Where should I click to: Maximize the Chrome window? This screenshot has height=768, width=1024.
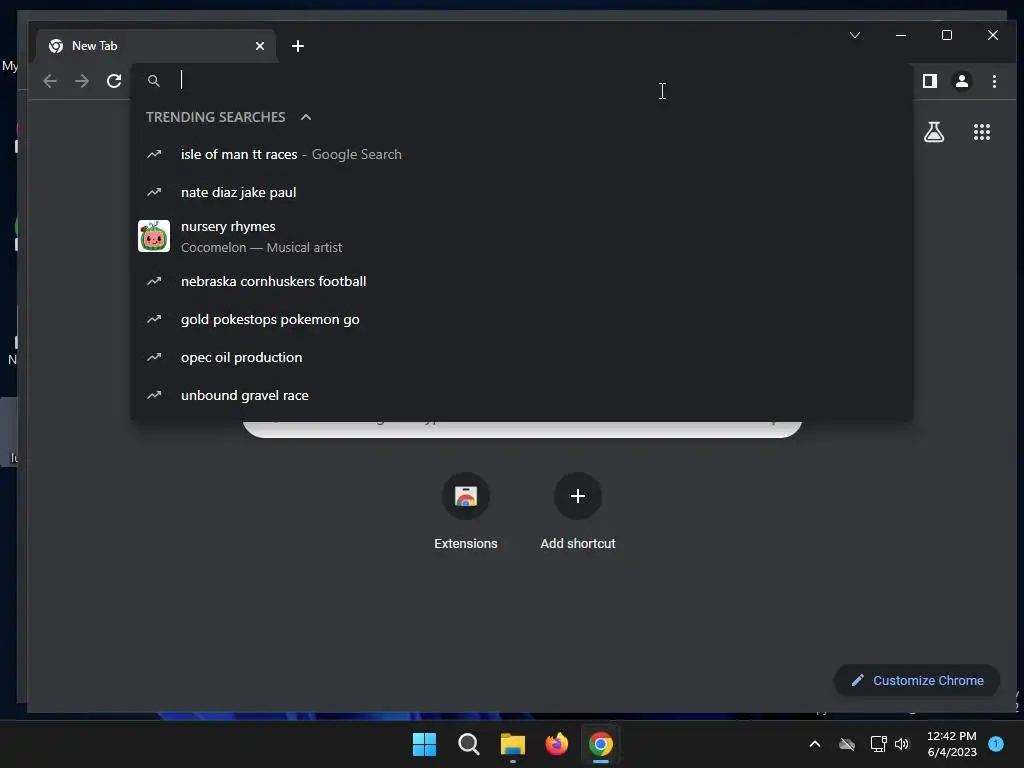tap(947, 35)
